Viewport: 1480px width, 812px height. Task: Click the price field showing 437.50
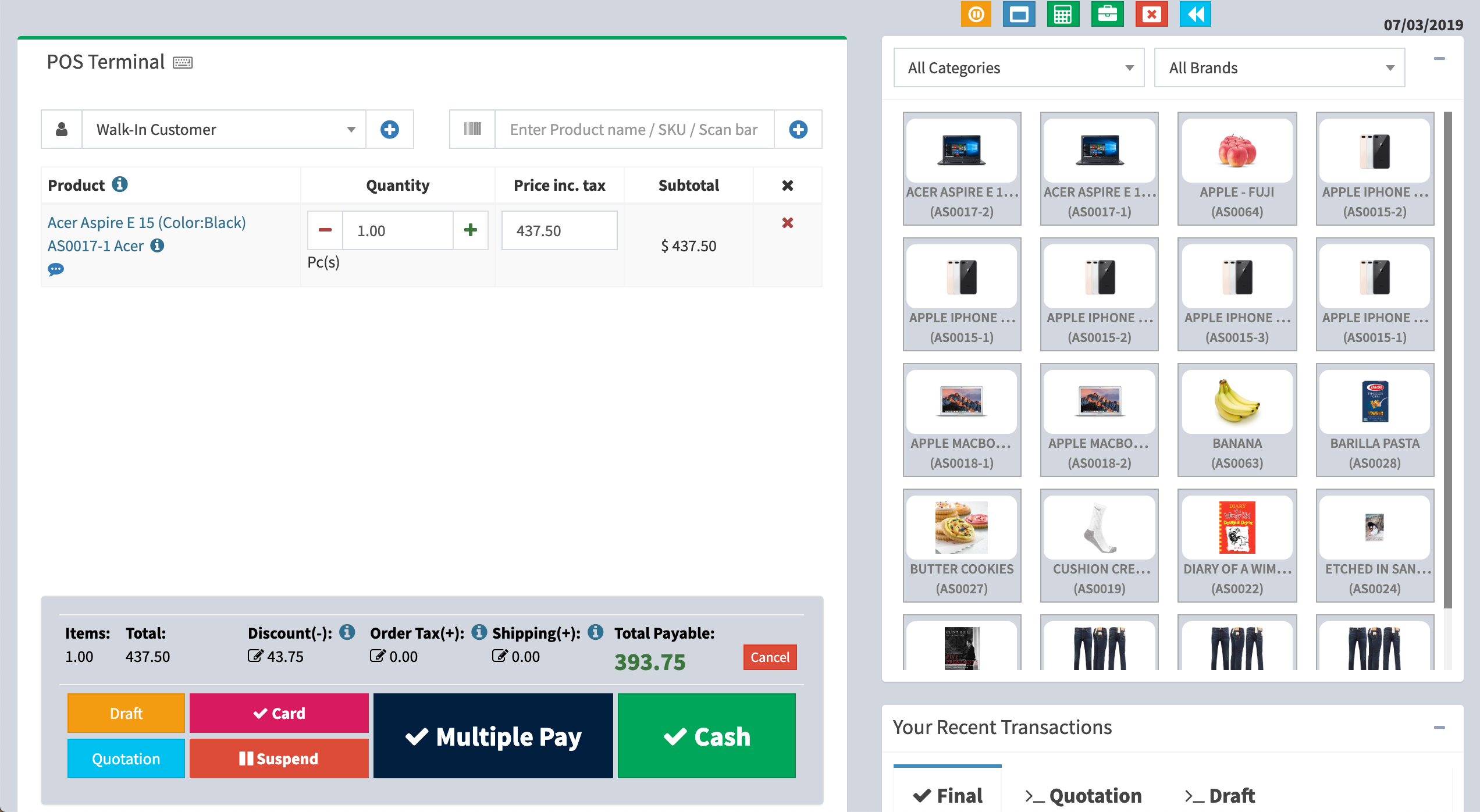[x=560, y=230]
